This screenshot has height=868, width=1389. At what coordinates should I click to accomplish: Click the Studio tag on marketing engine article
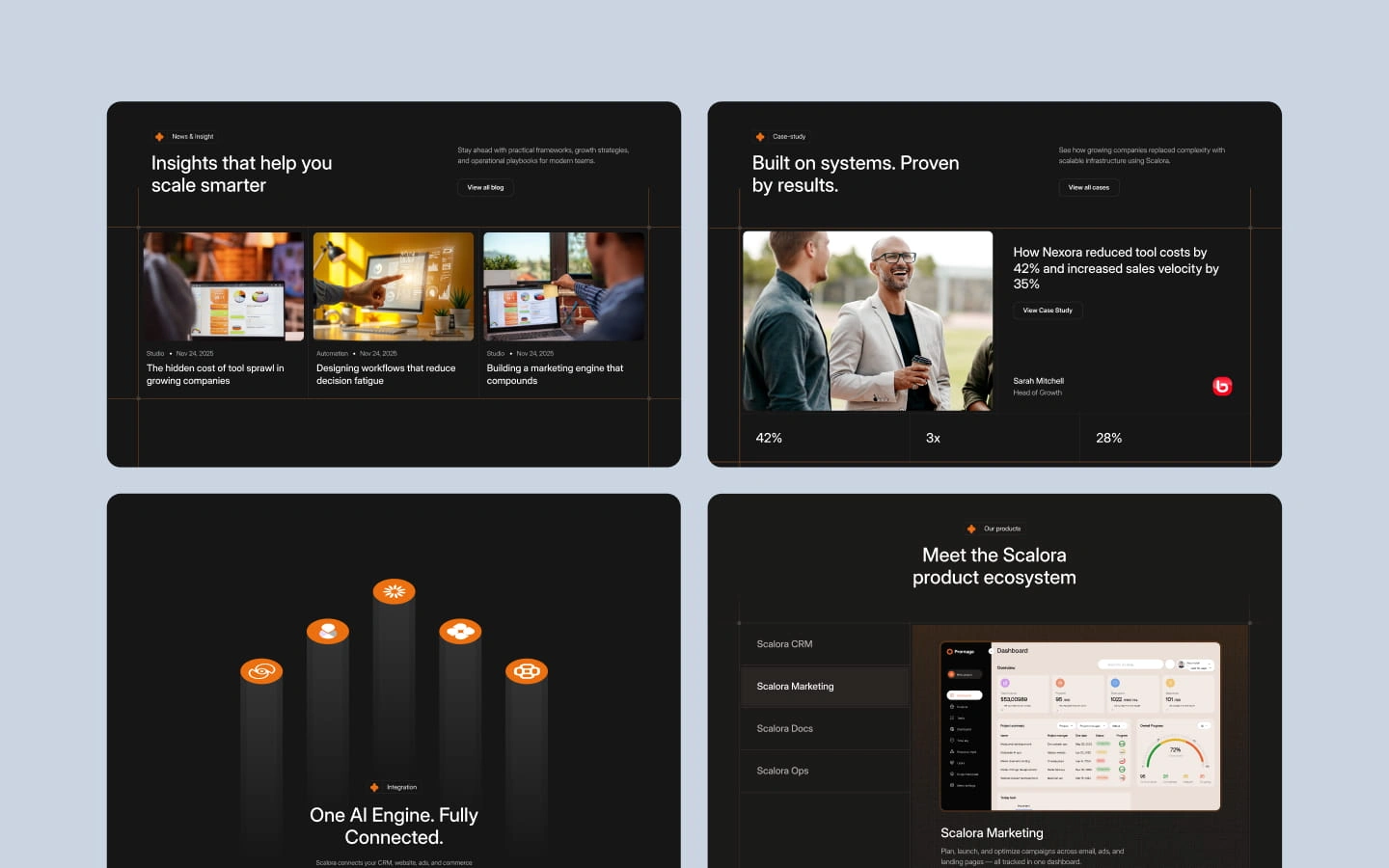point(496,354)
